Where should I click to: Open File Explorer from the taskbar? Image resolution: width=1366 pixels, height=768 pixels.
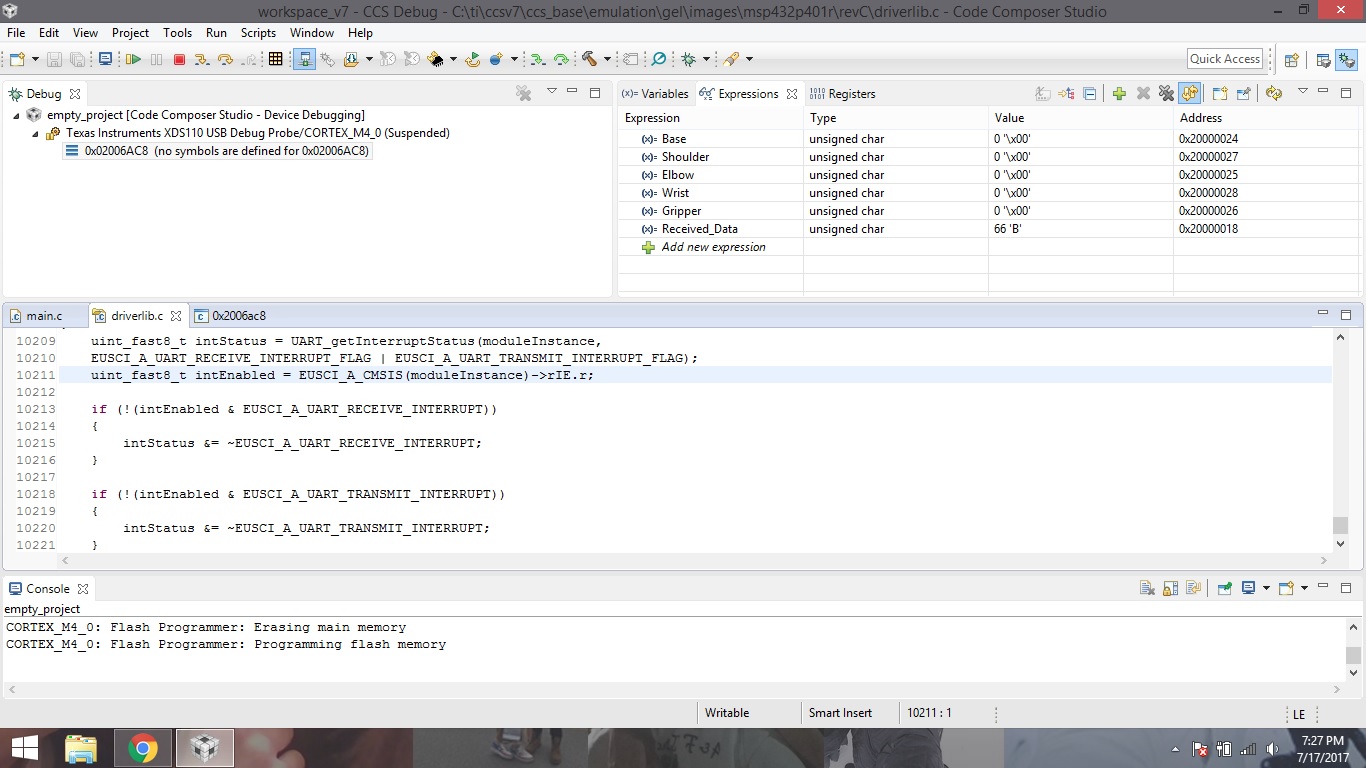(81, 748)
